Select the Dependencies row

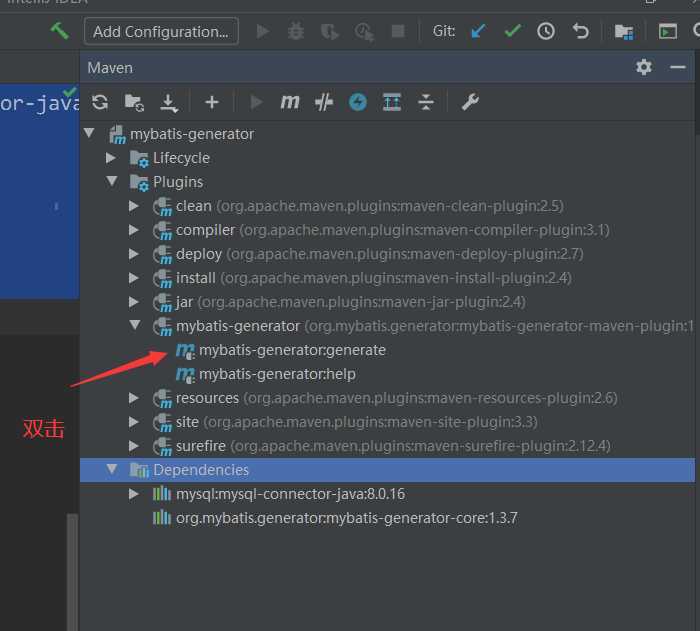(x=387, y=470)
